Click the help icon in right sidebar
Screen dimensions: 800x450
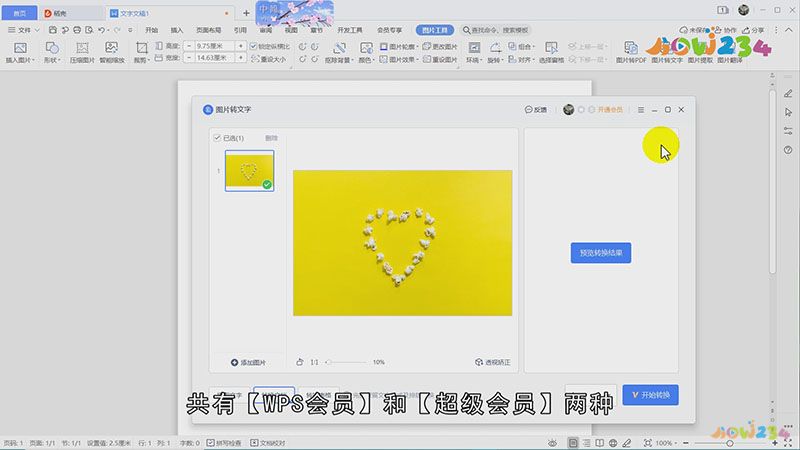click(788, 150)
